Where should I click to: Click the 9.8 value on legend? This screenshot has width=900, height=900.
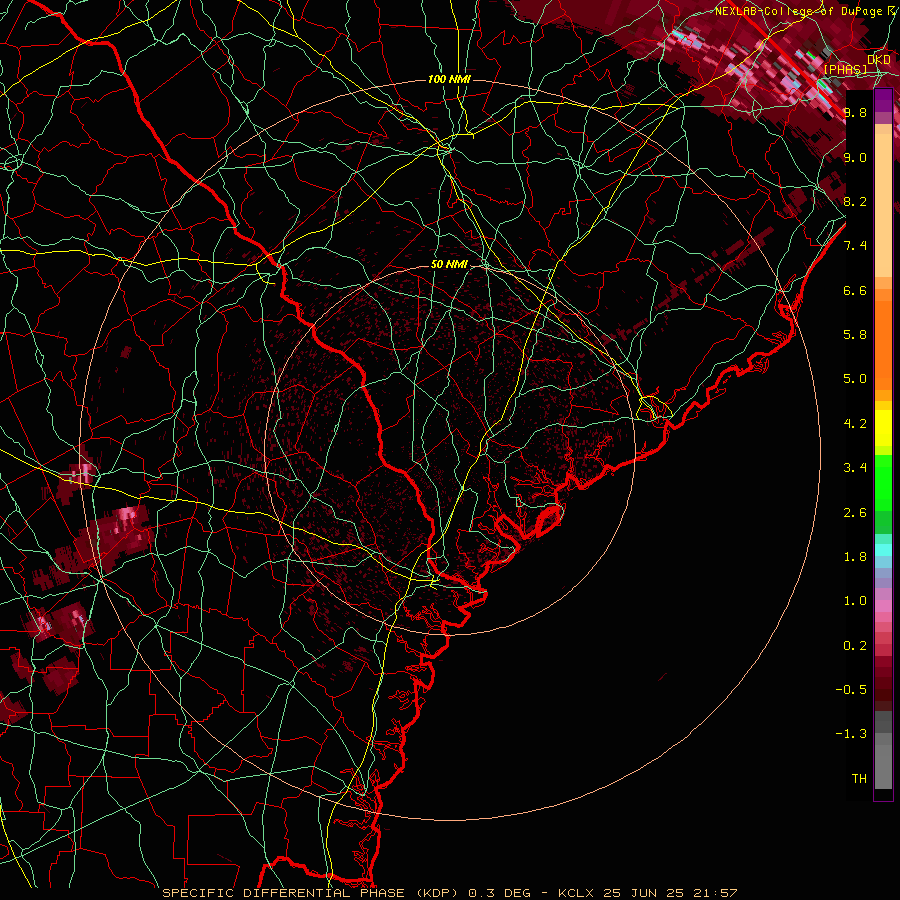pos(855,112)
